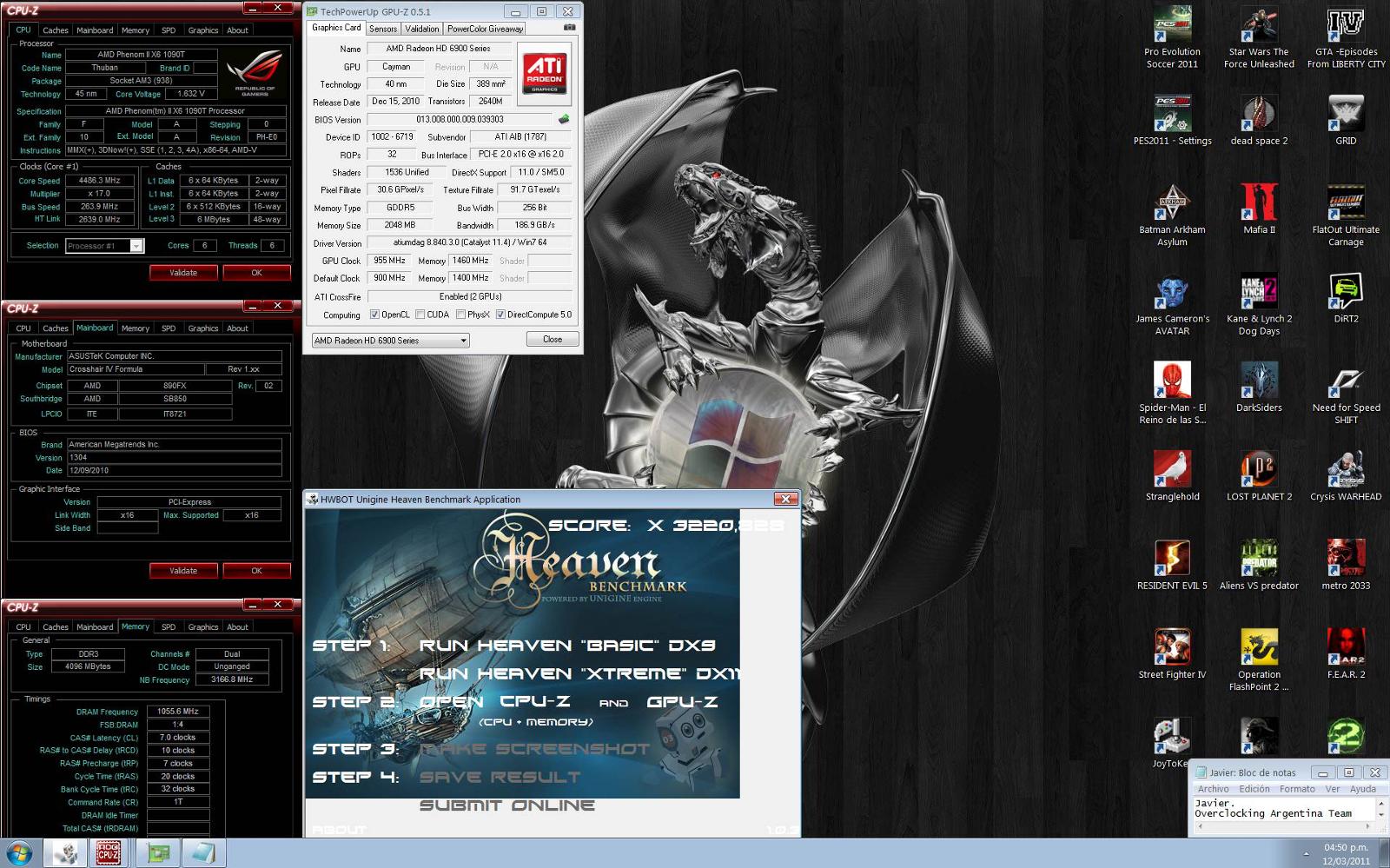The height and width of the screenshot is (868, 1390).
Task: Click into the Notepad text area
Action: (x=1283, y=808)
